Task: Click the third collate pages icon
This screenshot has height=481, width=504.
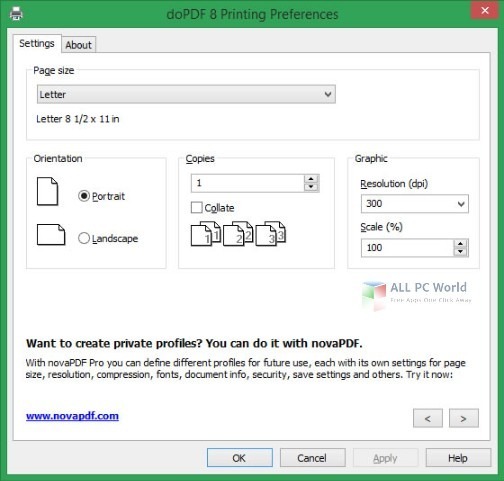Action: click(270, 234)
